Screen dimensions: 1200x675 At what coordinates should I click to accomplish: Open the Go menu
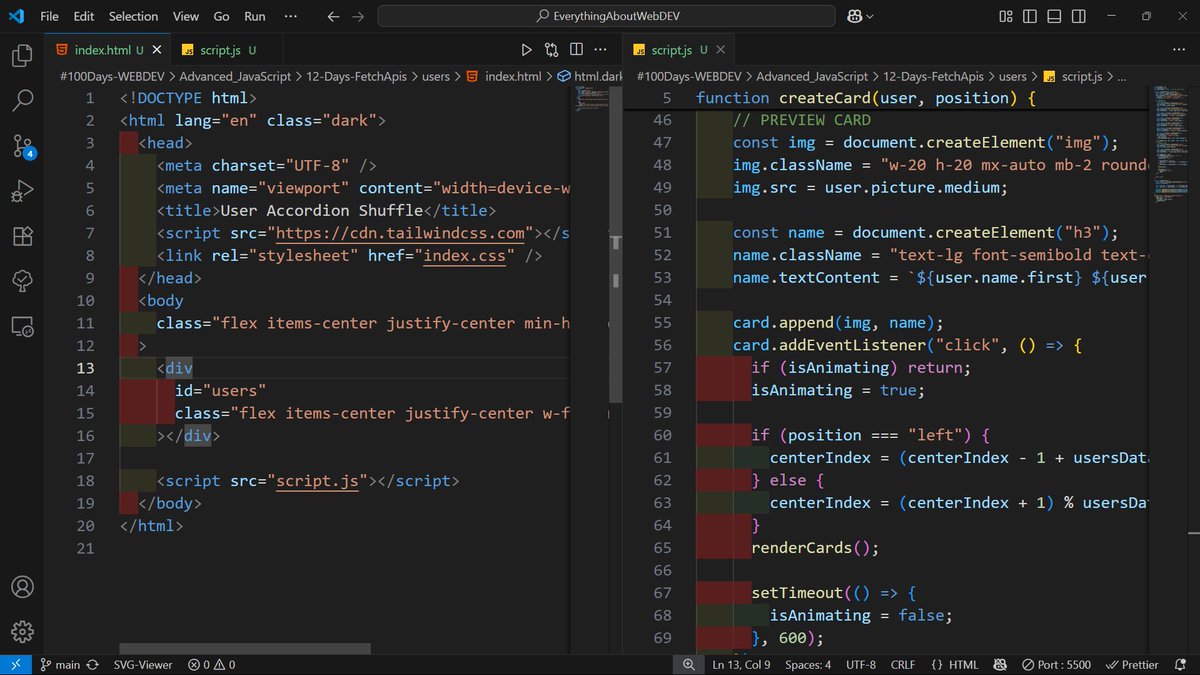coord(221,16)
